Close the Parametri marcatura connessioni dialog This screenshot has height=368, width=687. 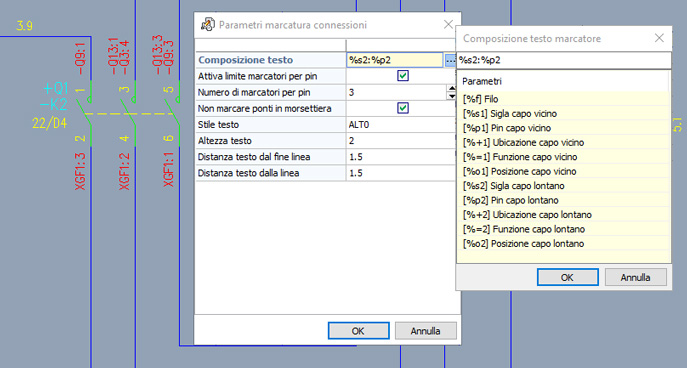(x=448, y=25)
